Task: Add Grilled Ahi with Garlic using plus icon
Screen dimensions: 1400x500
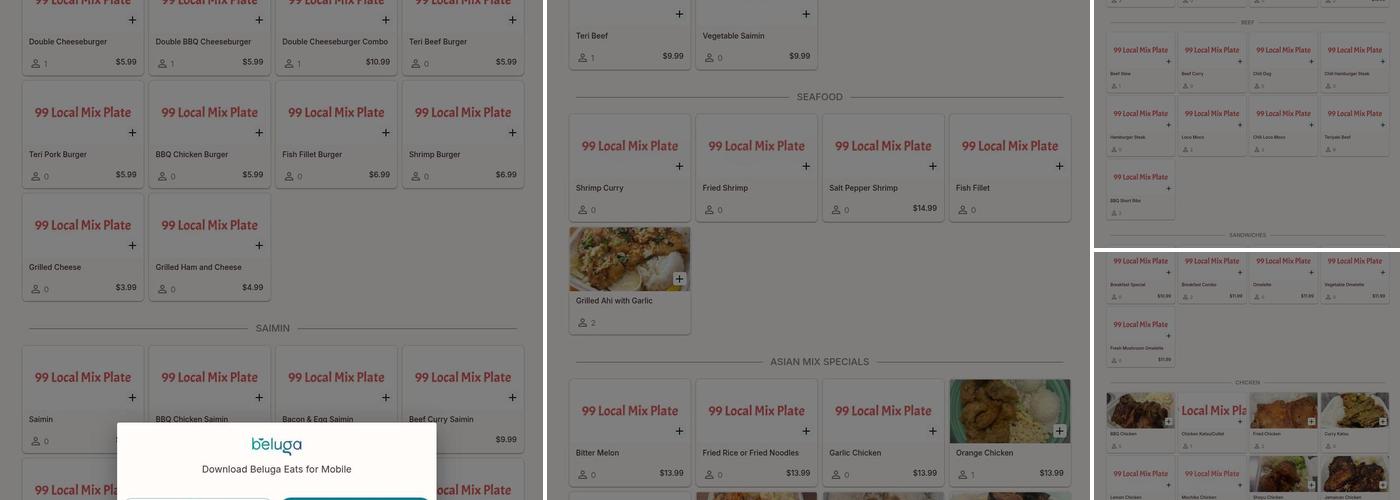Action: (x=679, y=279)
